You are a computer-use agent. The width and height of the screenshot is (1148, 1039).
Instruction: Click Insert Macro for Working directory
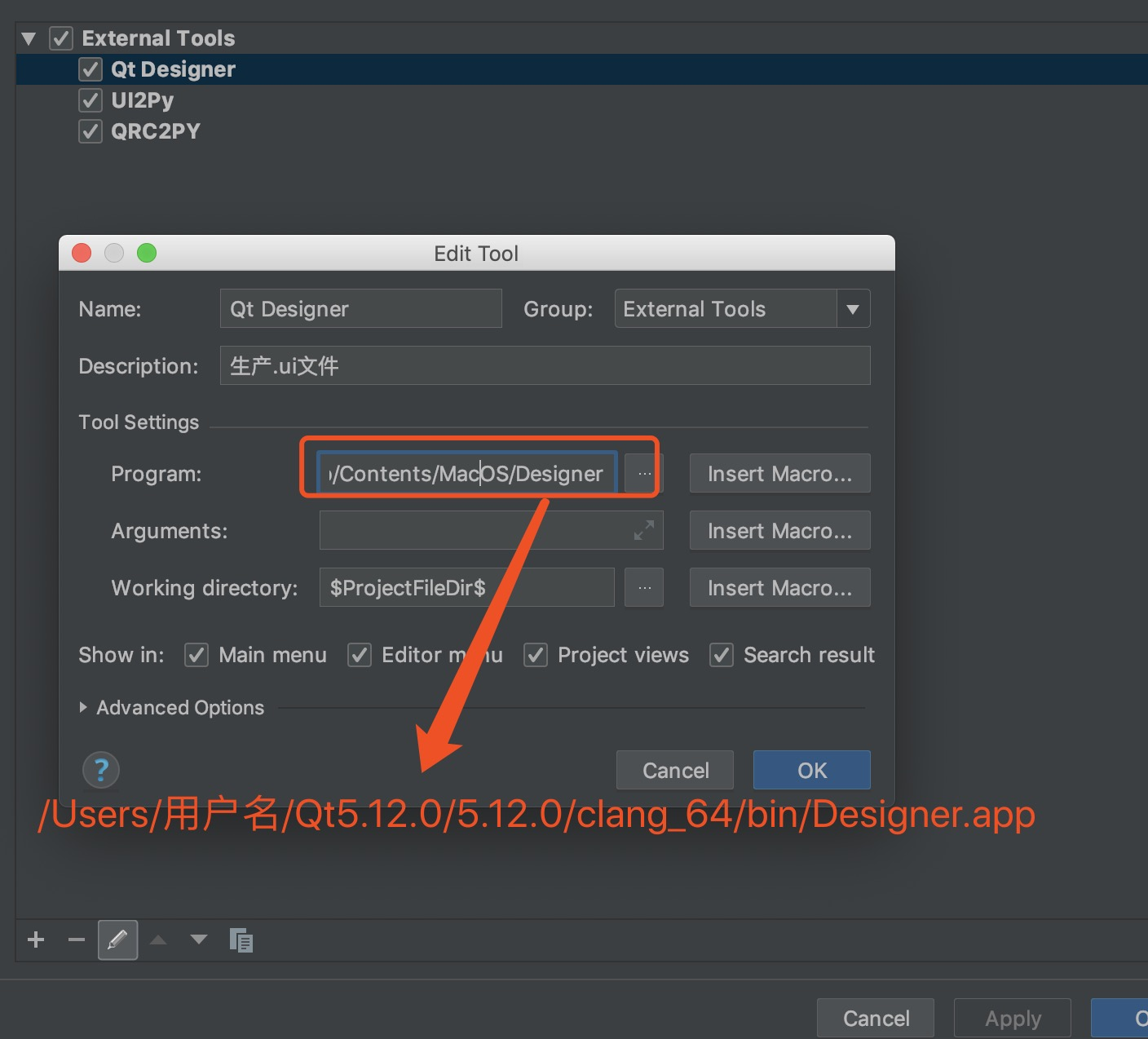pos(779,588)
